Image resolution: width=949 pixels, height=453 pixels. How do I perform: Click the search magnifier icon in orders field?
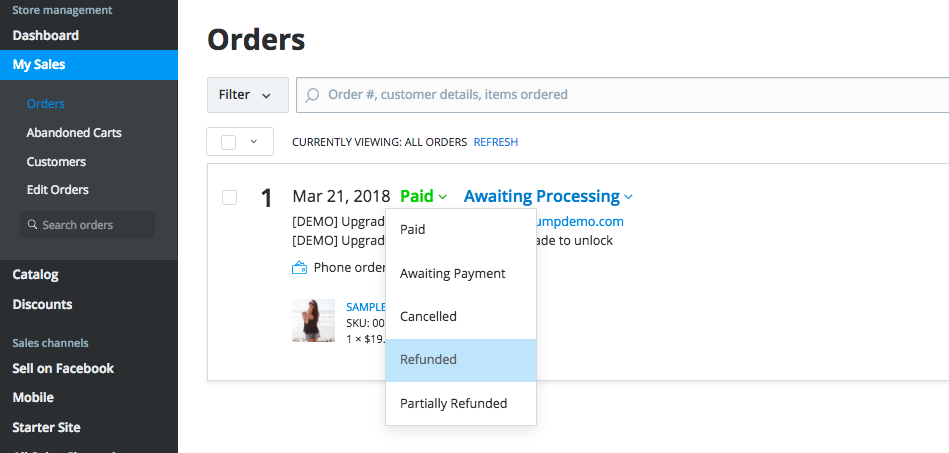[x=313, y=95]
